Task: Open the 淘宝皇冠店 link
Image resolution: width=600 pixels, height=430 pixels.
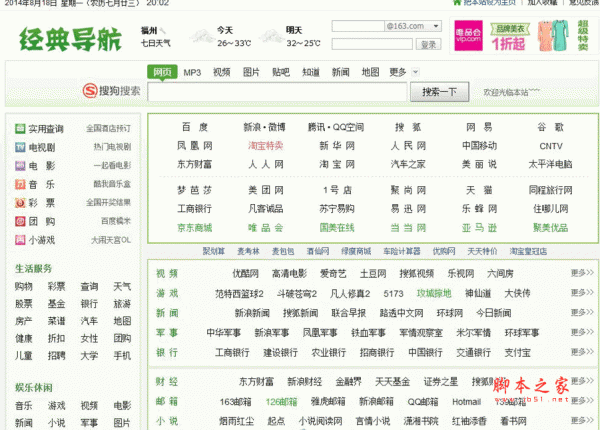Action: (528, 251)
